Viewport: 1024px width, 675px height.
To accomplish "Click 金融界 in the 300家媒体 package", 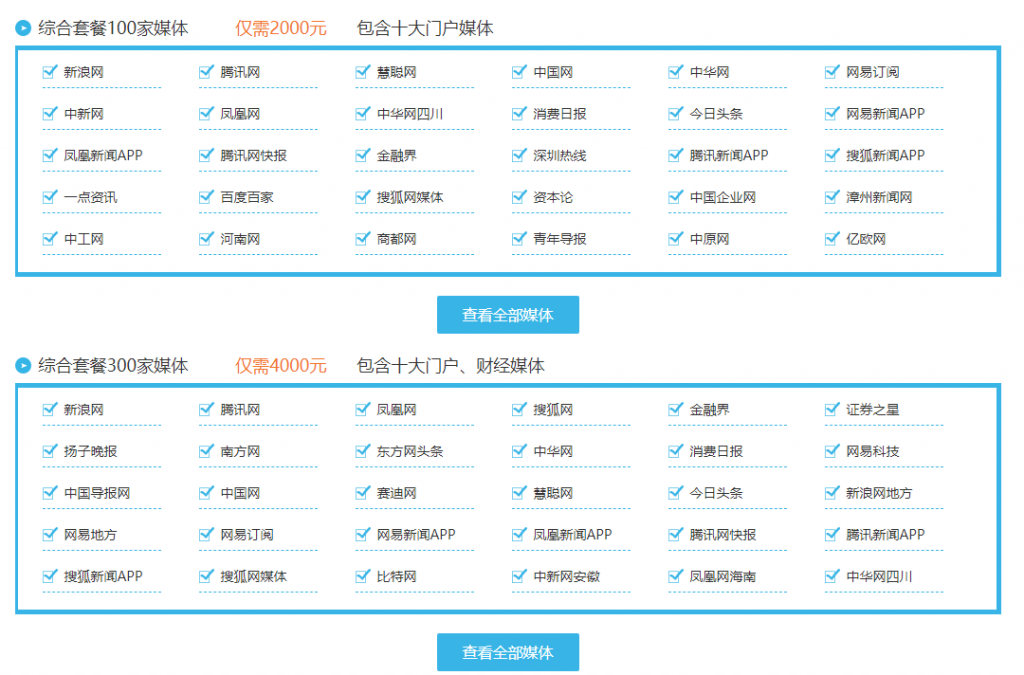I will [x=709, y=410].
